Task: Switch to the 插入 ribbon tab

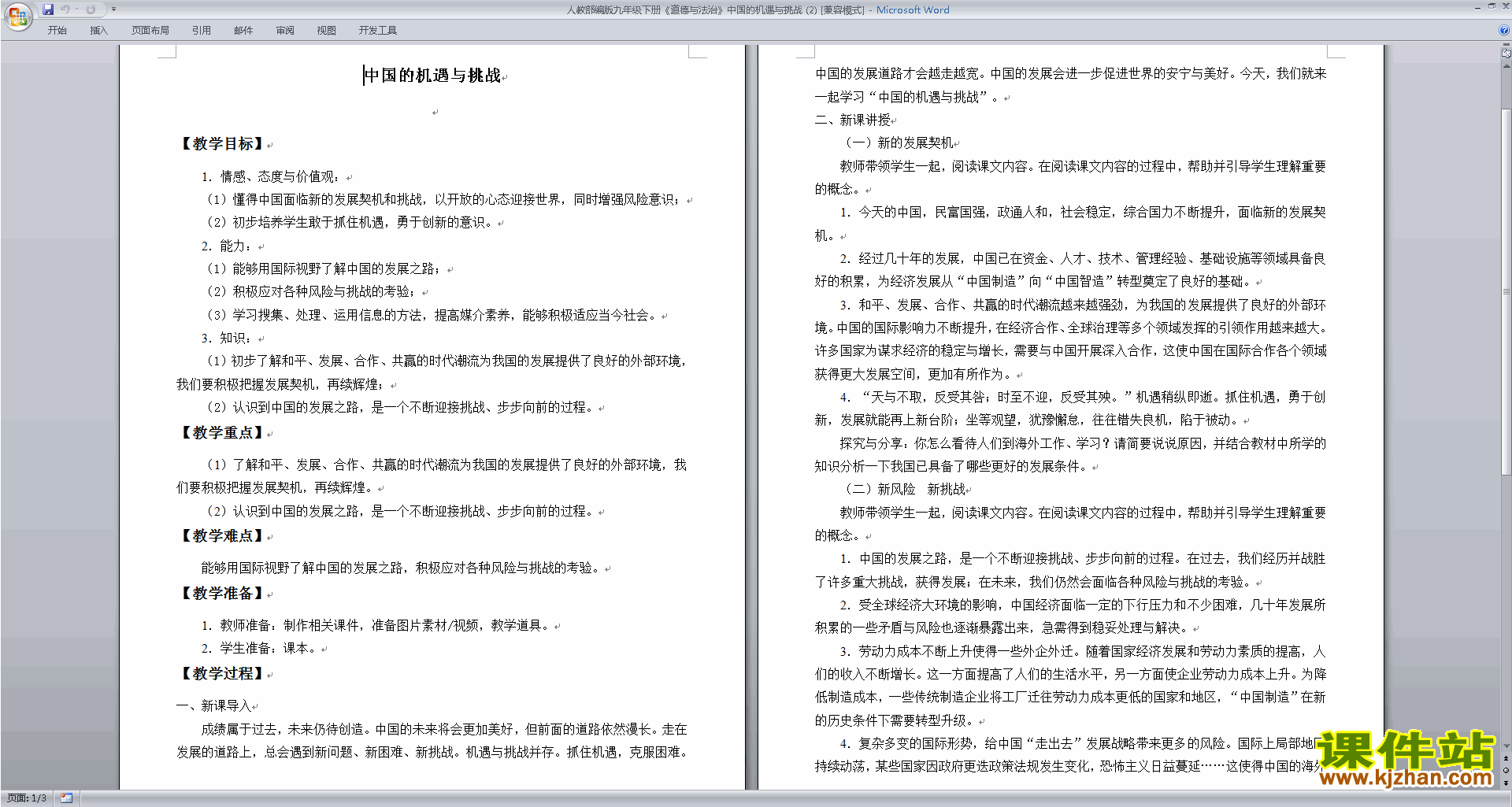Action: pyautogui.click(x=98, y=31)
